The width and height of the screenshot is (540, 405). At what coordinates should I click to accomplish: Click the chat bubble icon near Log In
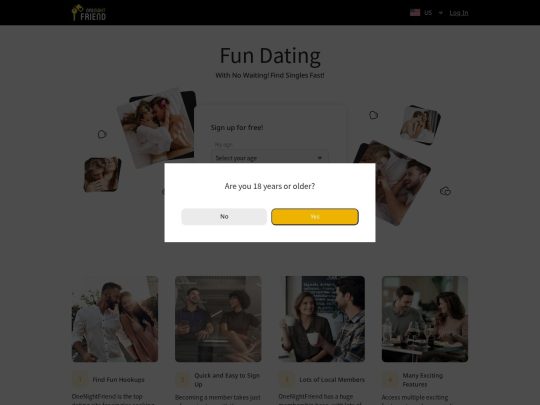[373, 115]
